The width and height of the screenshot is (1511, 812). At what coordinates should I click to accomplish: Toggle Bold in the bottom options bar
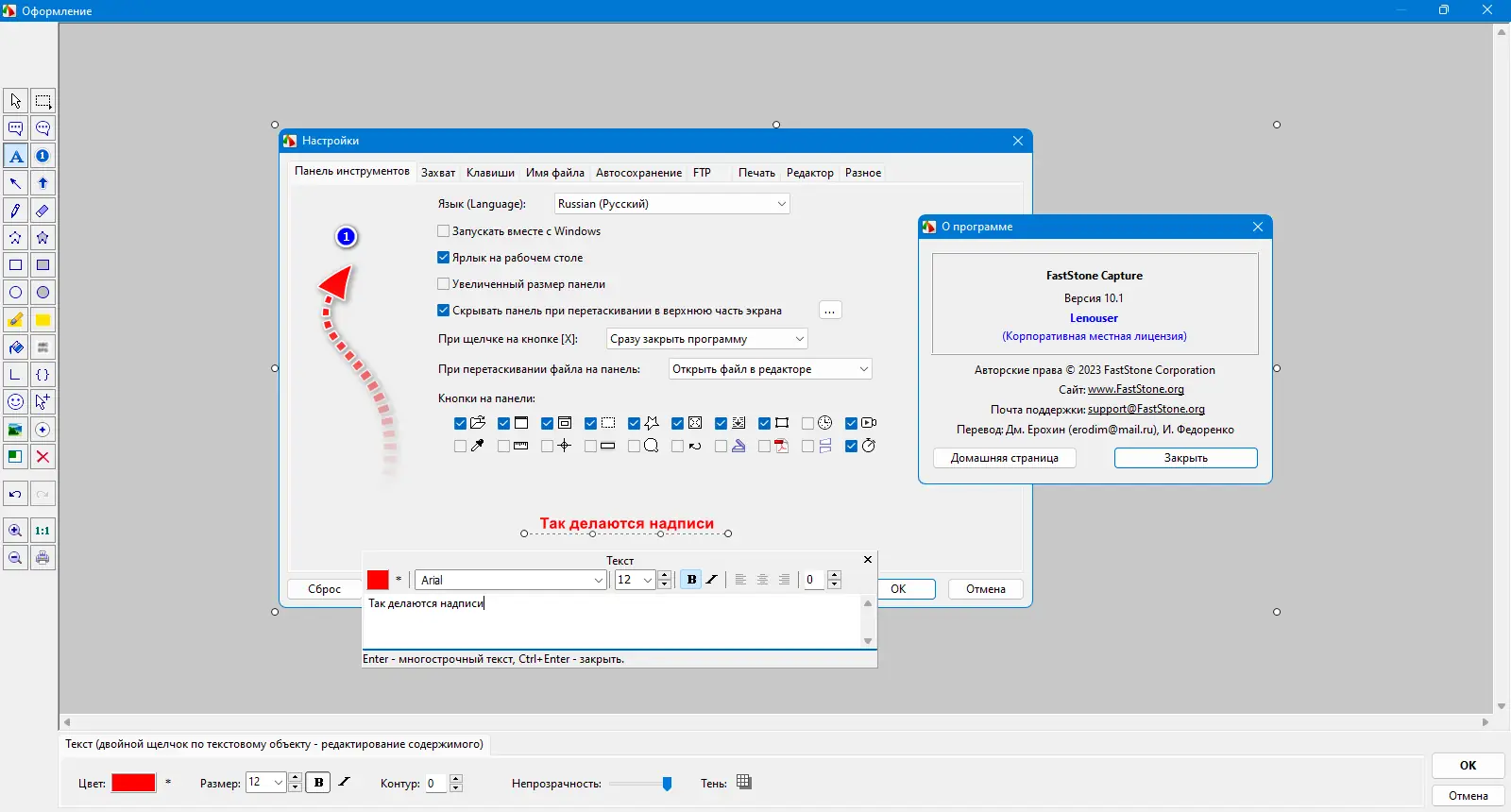click(318, 783)
